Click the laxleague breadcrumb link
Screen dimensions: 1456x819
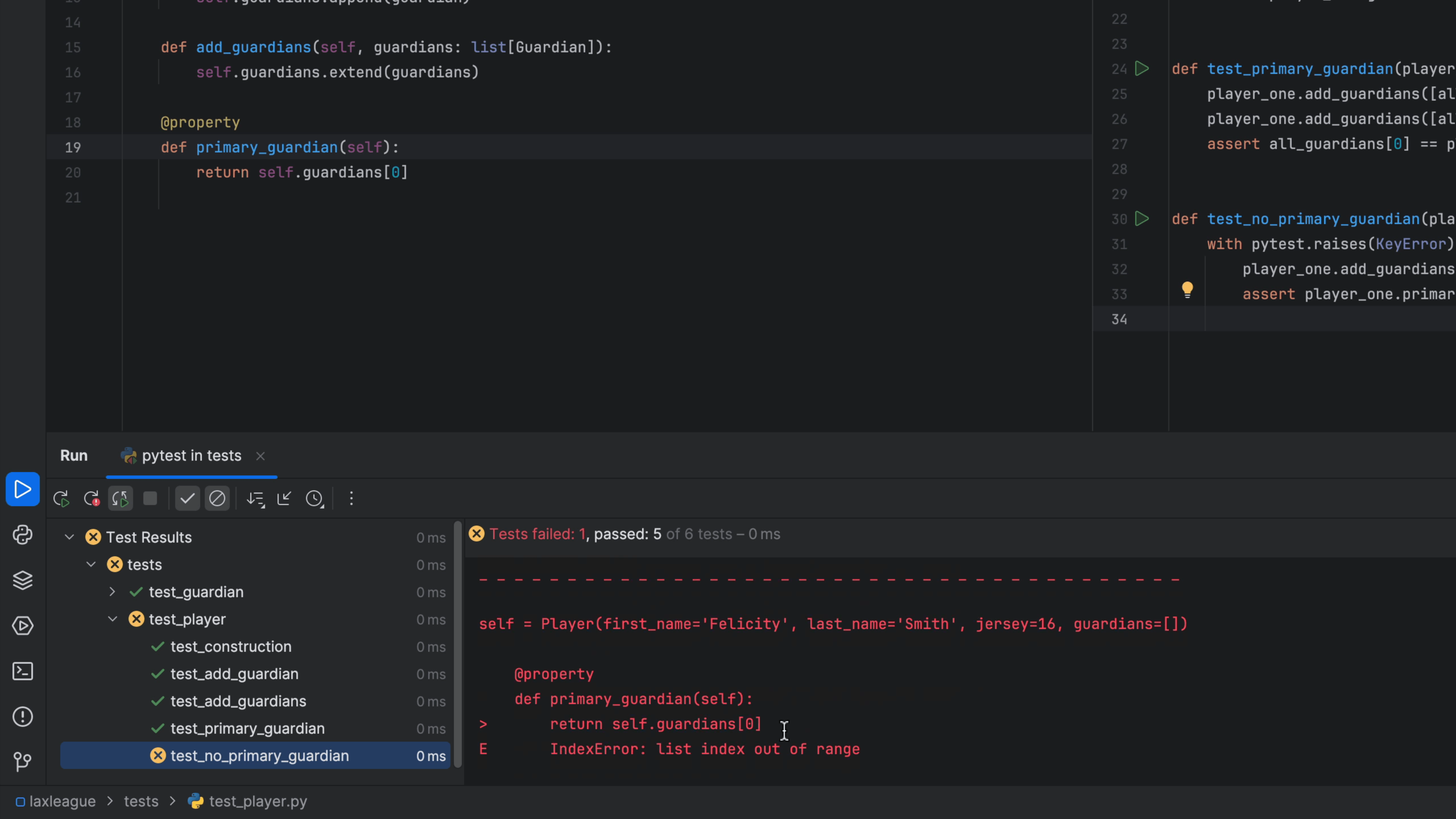(62, 801)
